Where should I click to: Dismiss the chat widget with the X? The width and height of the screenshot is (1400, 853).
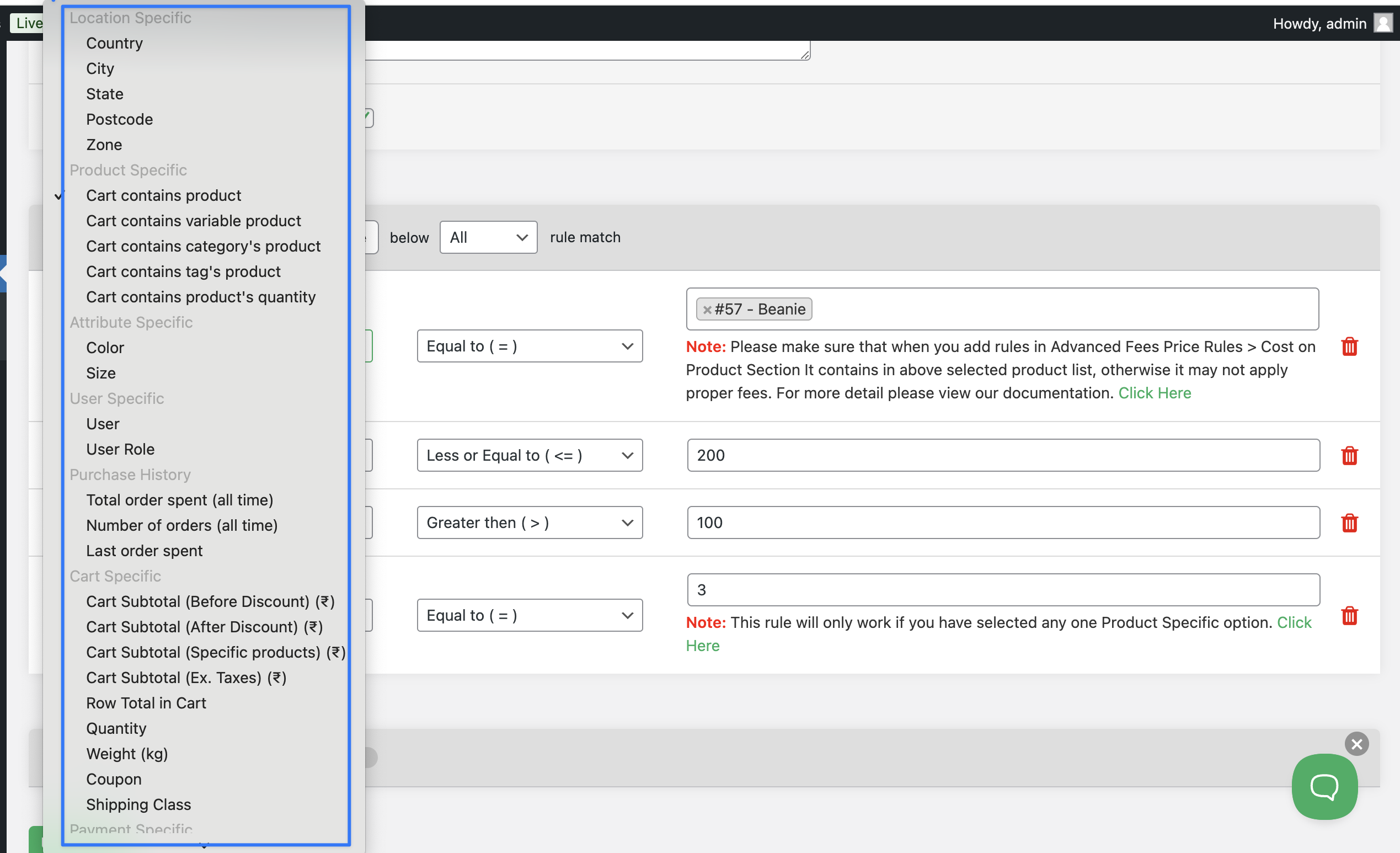pyautogui.click(x=1356, y=744)
